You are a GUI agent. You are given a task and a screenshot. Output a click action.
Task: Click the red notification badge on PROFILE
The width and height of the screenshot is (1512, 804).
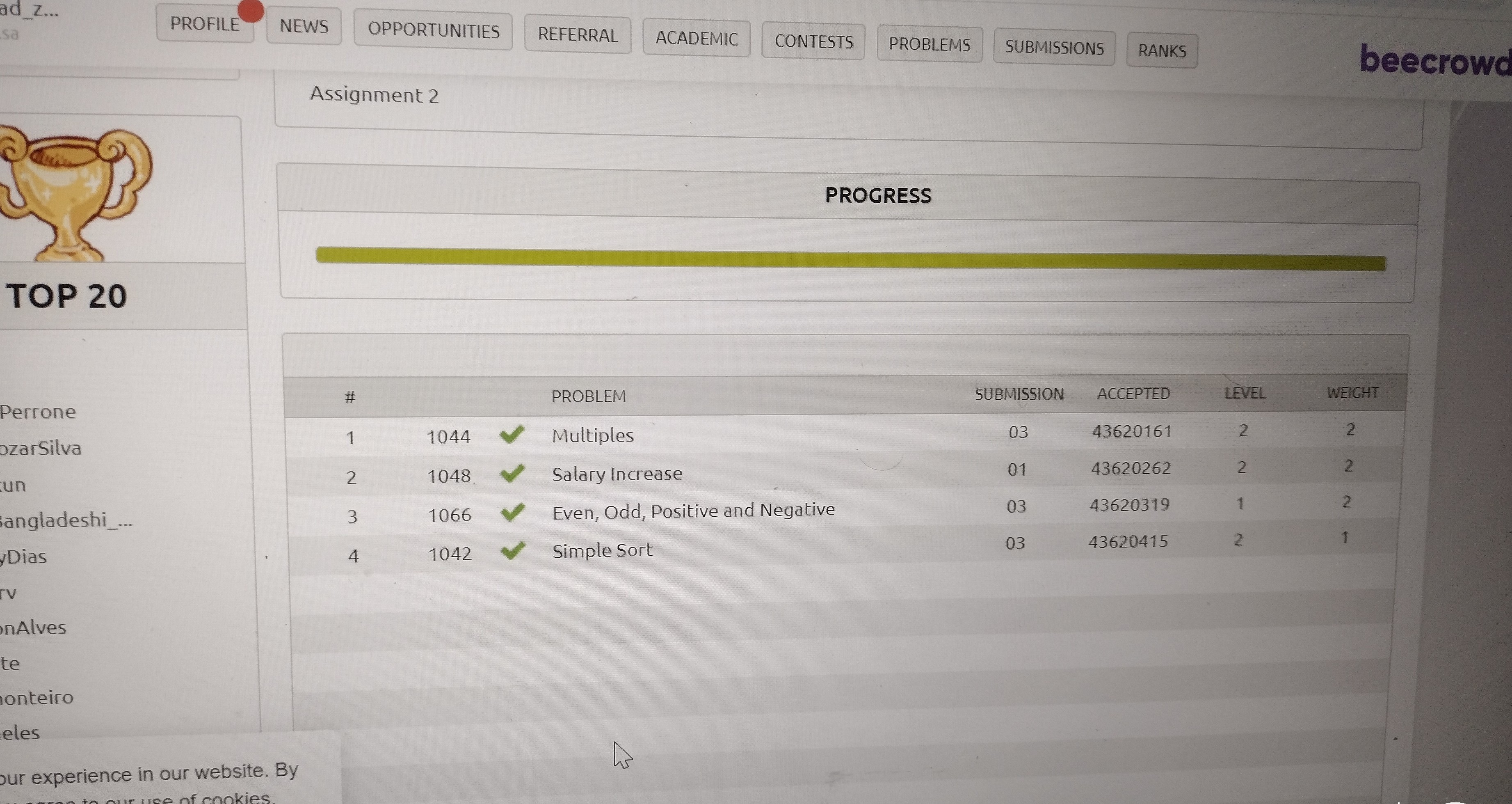[x=251, y=10]
